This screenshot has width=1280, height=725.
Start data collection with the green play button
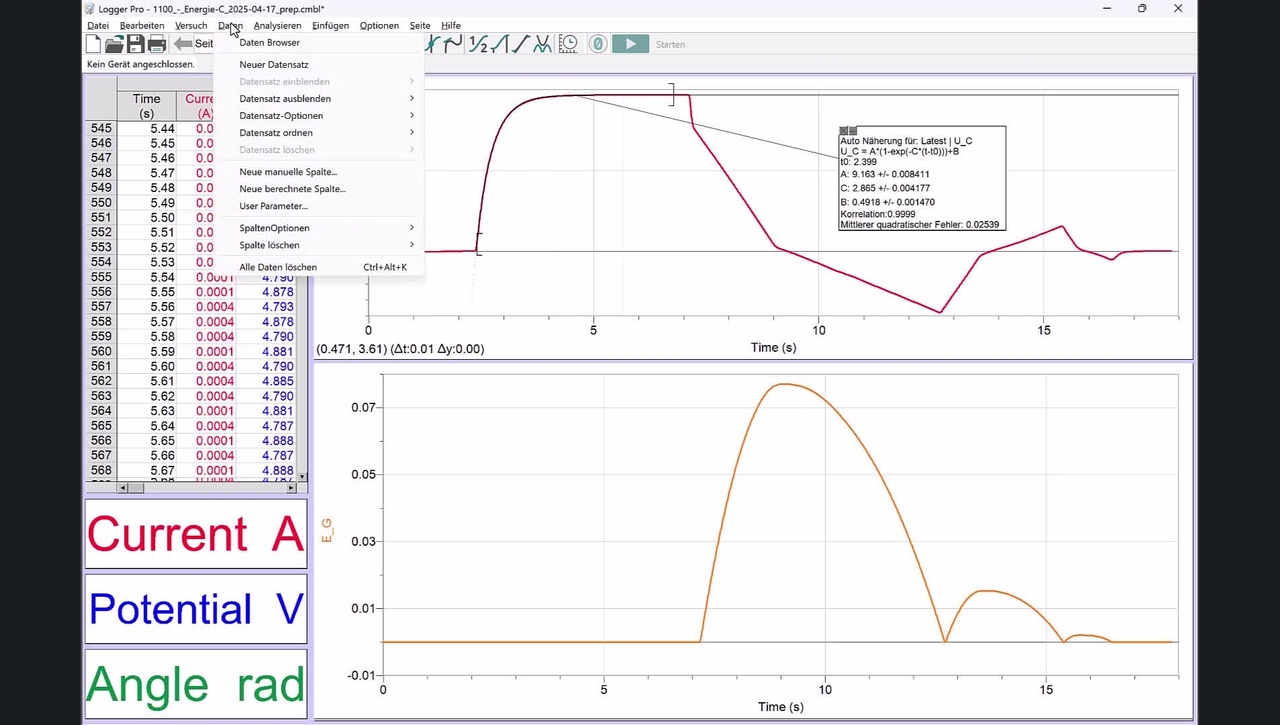coord(630,44)
